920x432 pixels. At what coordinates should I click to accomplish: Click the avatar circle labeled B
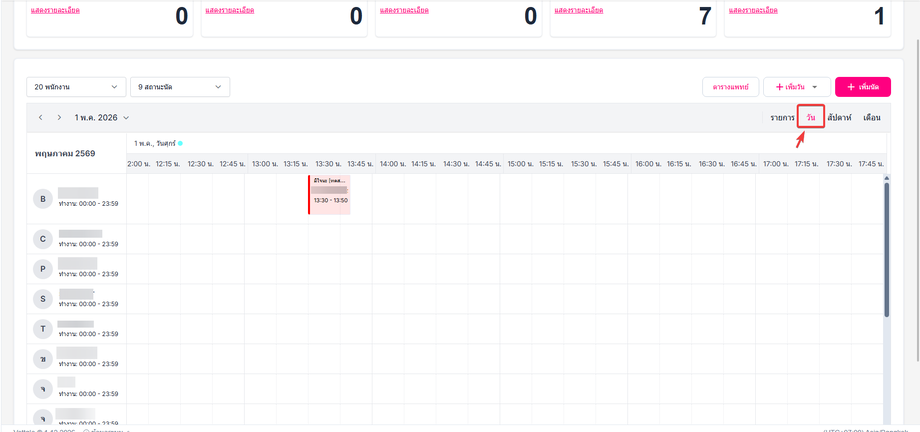(43, 199)
